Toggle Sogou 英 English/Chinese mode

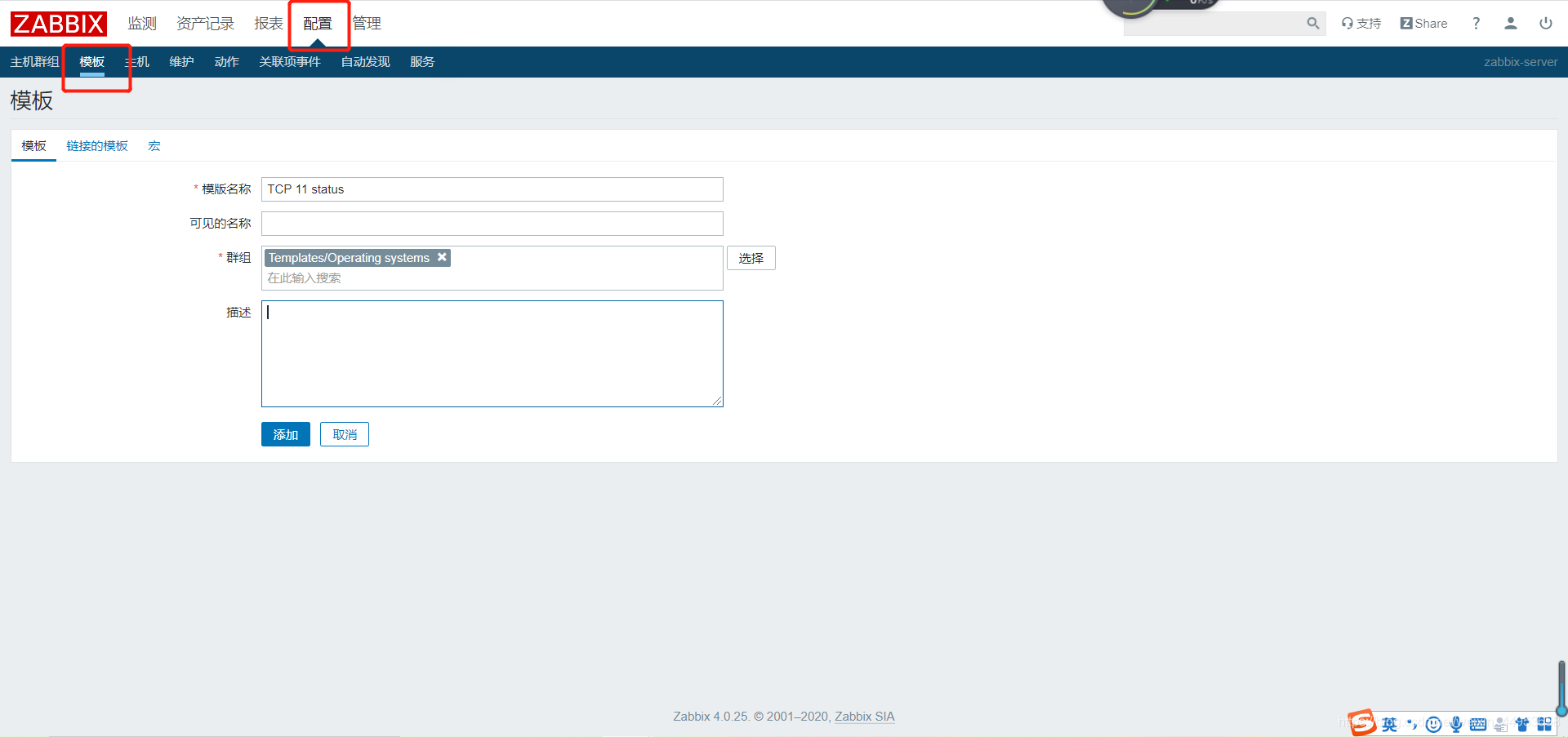click(1389, 725)
